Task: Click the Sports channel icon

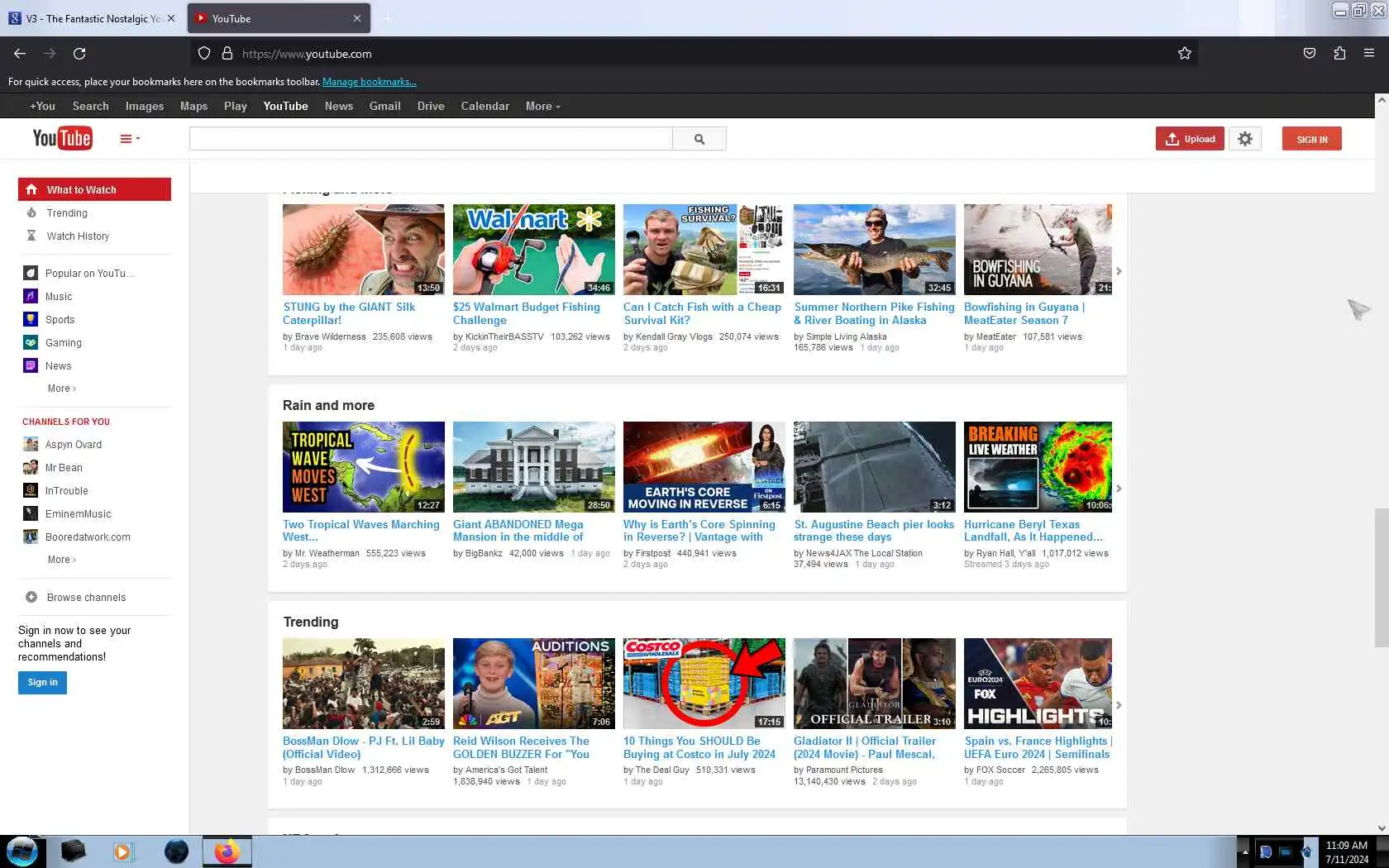Action: (31, 319)
